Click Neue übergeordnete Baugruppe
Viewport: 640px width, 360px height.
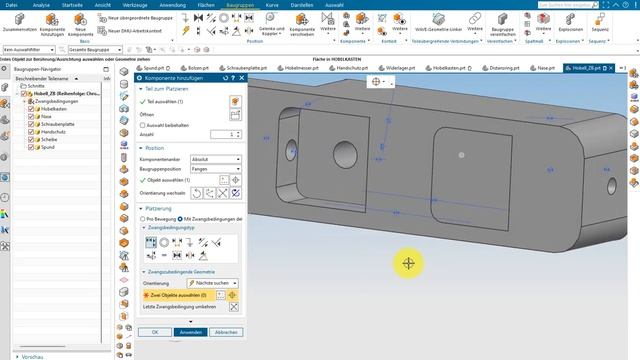(135, 18)
